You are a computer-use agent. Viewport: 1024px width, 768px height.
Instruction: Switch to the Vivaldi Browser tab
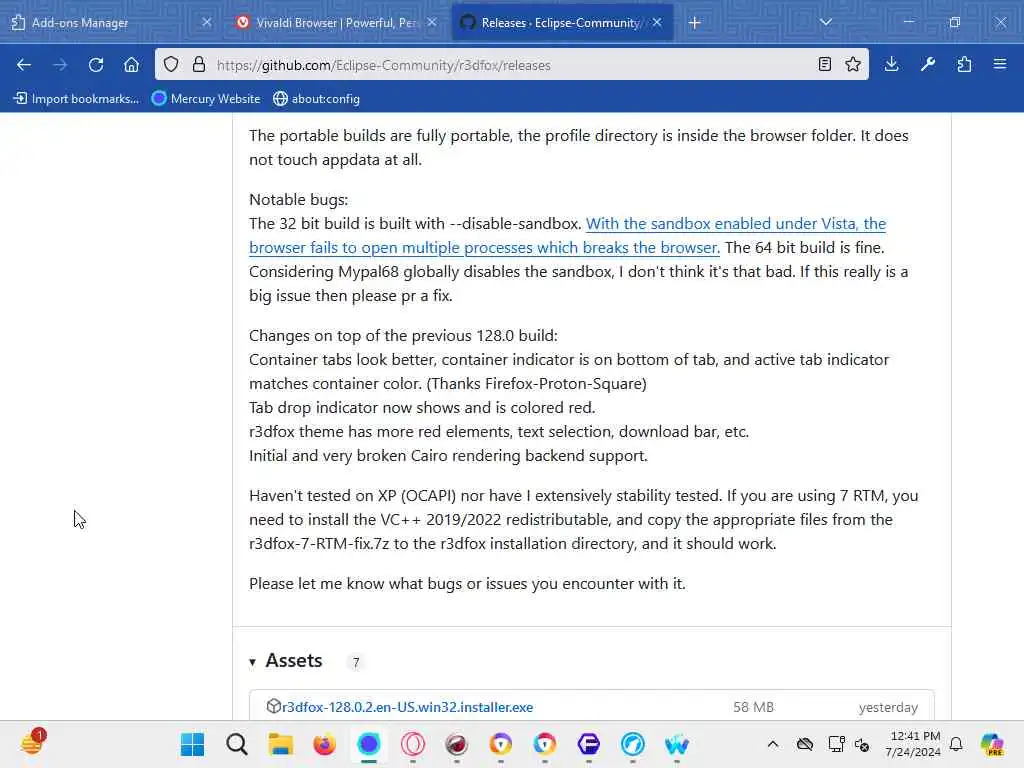point(336,23)
